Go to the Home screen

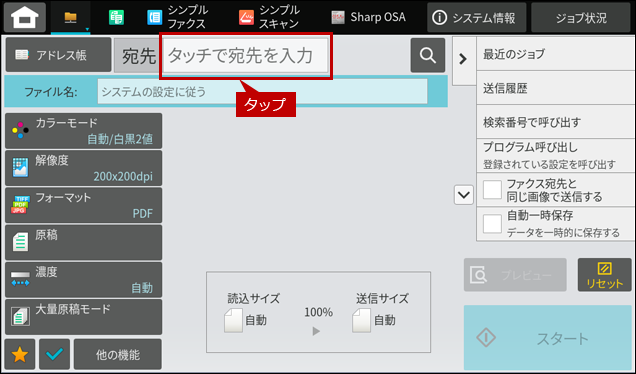pyautogui.click(x=25, y=17)
